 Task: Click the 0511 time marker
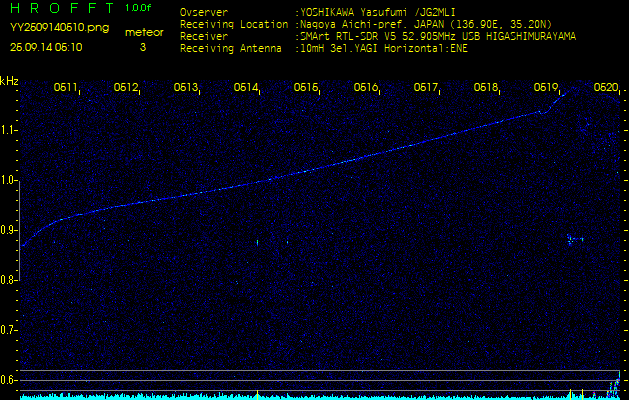pyautogui.click(x=66, y=88)
